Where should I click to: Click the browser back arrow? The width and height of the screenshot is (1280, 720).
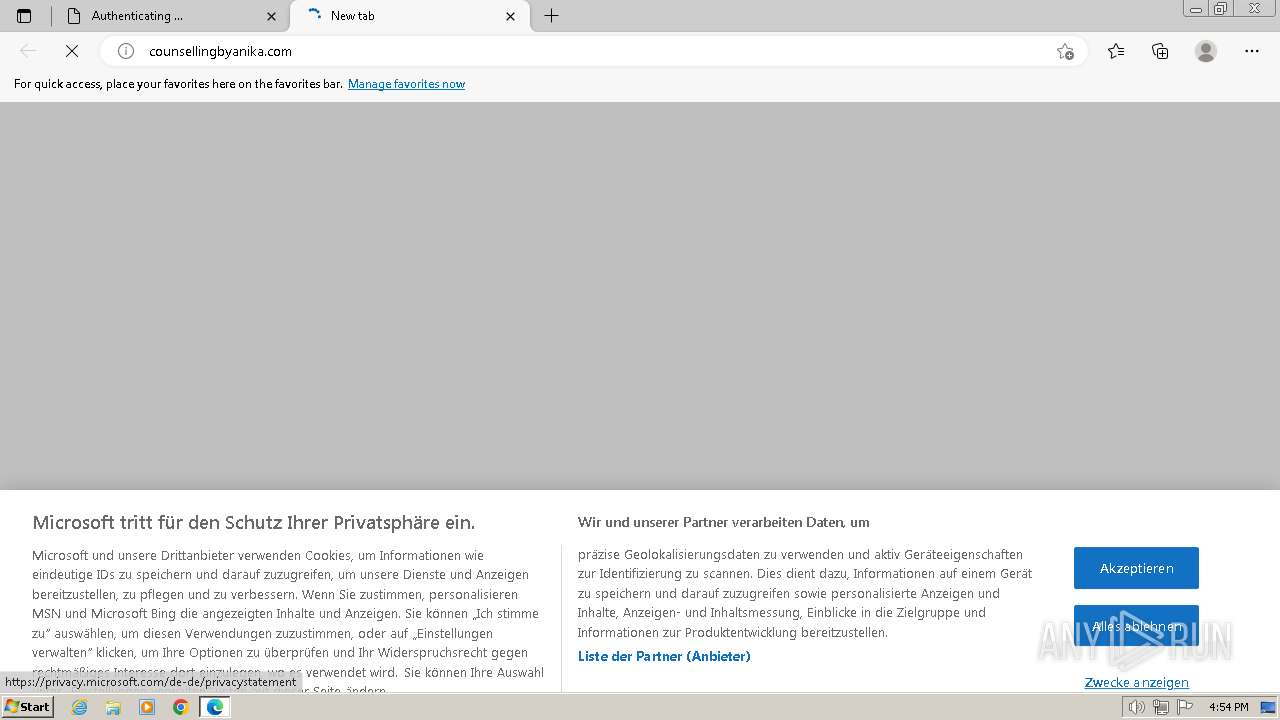tap(28, 51)
